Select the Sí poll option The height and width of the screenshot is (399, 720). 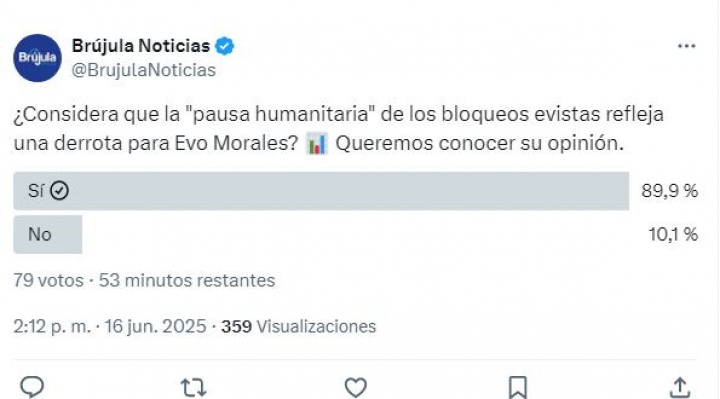[321, 191]
